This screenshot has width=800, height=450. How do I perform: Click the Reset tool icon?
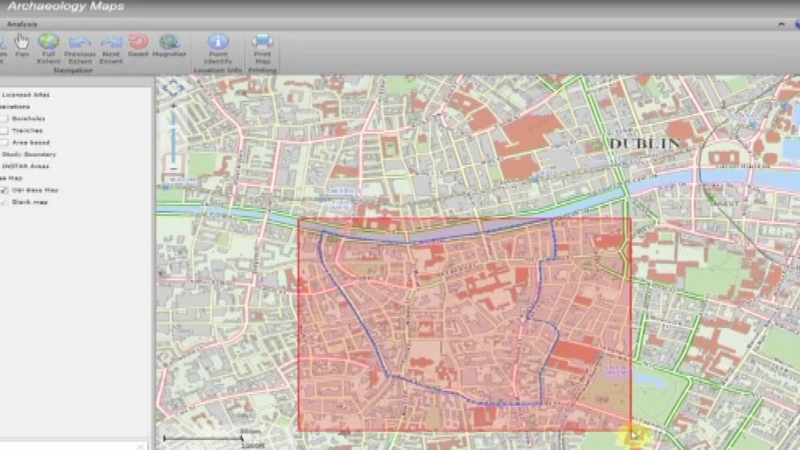[x=138, y=41]
